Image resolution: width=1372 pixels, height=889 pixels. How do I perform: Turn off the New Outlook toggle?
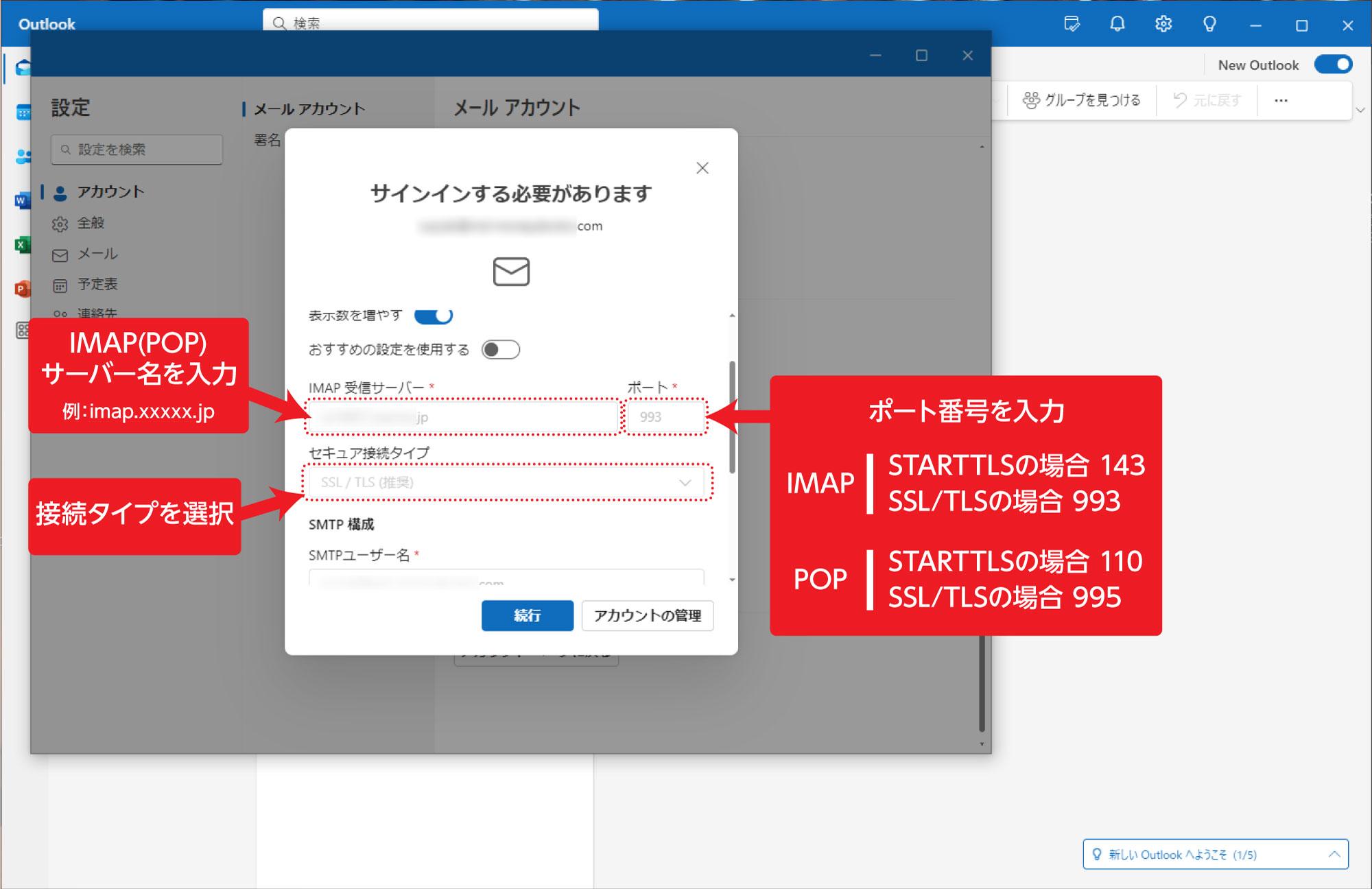[1334, 64]
